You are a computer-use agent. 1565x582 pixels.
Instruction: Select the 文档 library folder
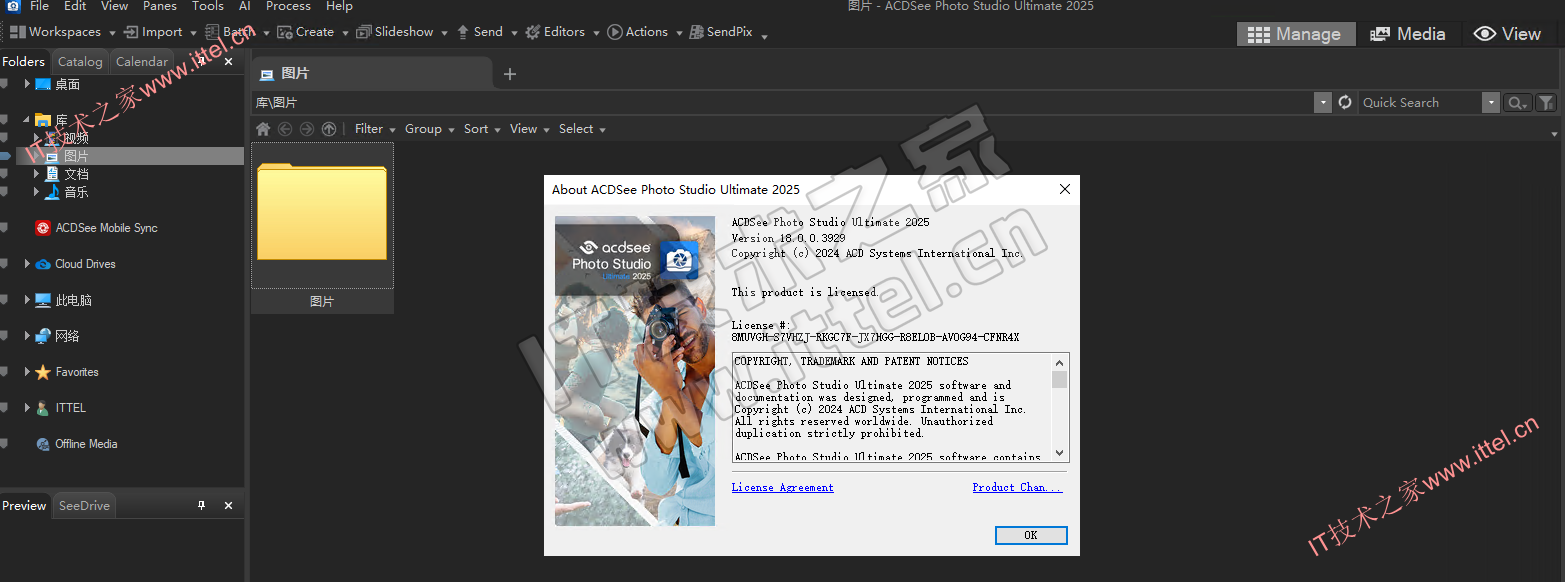click(x=67, y=174)
